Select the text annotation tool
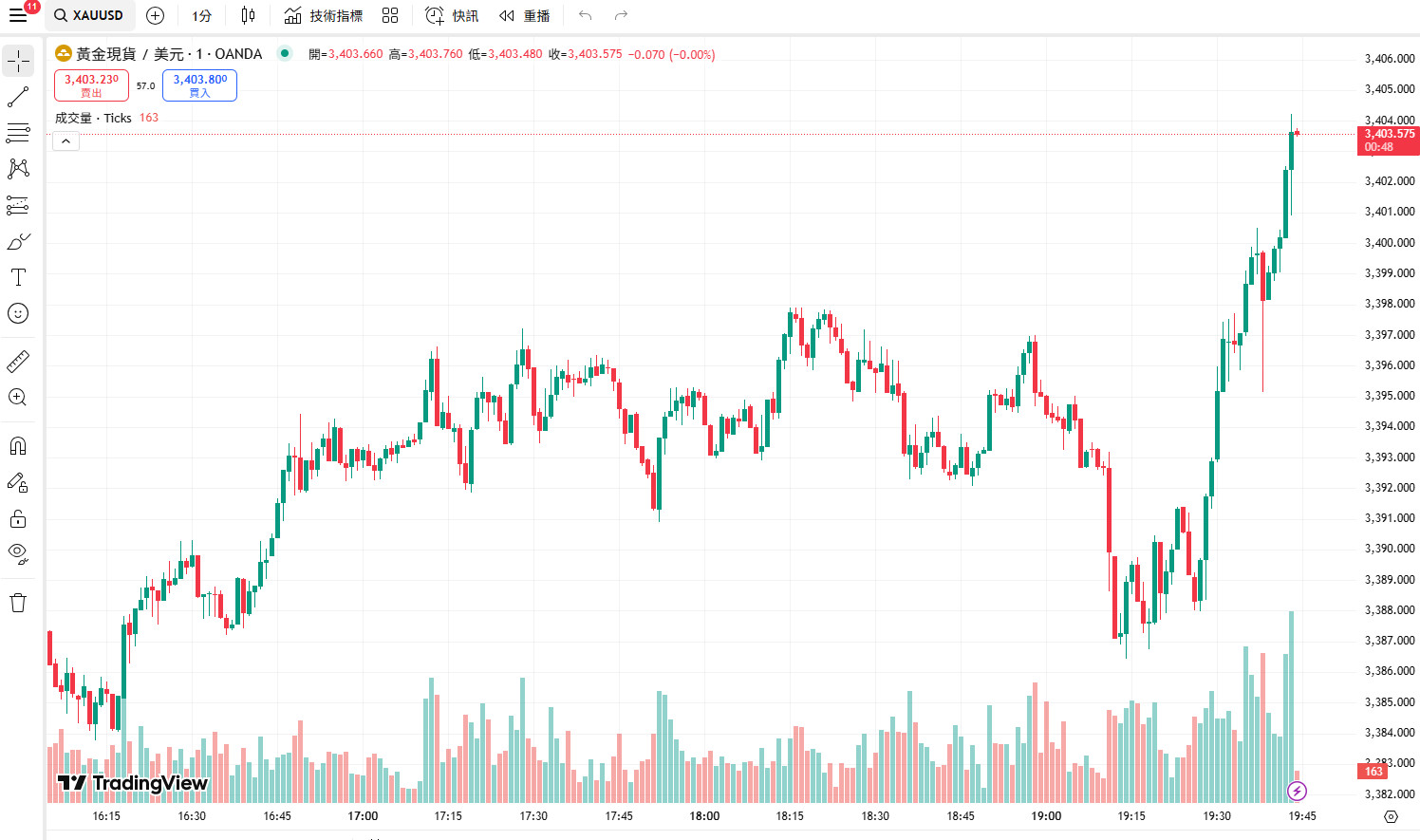Viewport: 1420px width, 840px height. click(18, 277)
